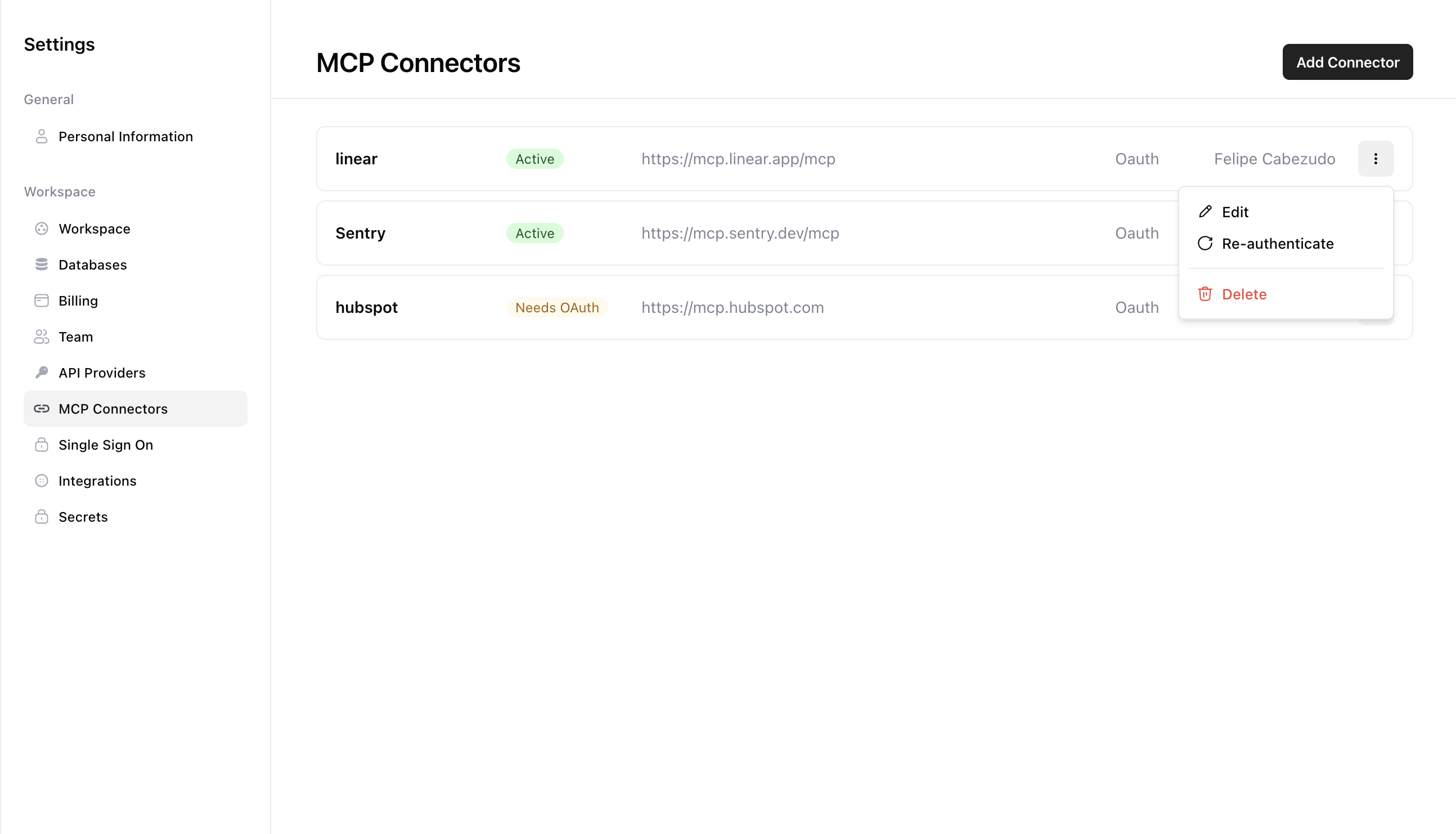1456x834 pixels.
Task: Go to the Workspace settings page
Action: (95, 229)
